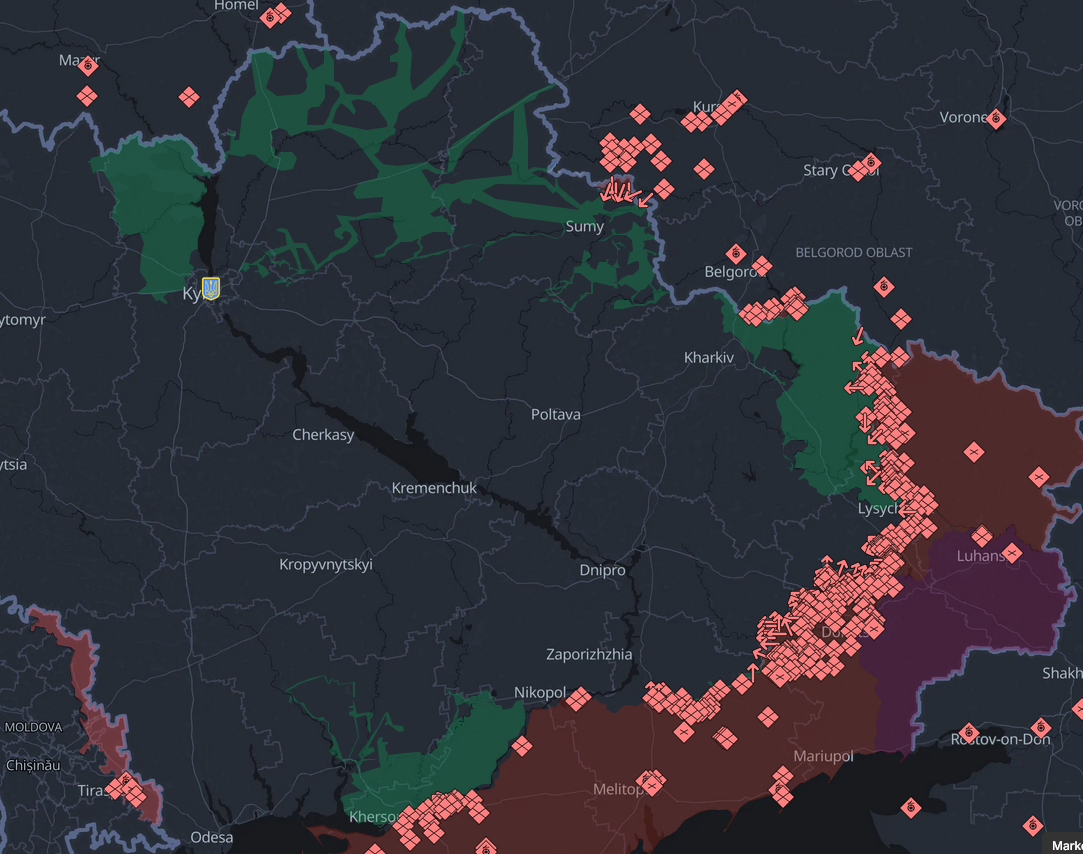The width and height of the screenshot is (1083, 854).
Task: Click the Kharkiv city label
Action: (x=709, y=357)
